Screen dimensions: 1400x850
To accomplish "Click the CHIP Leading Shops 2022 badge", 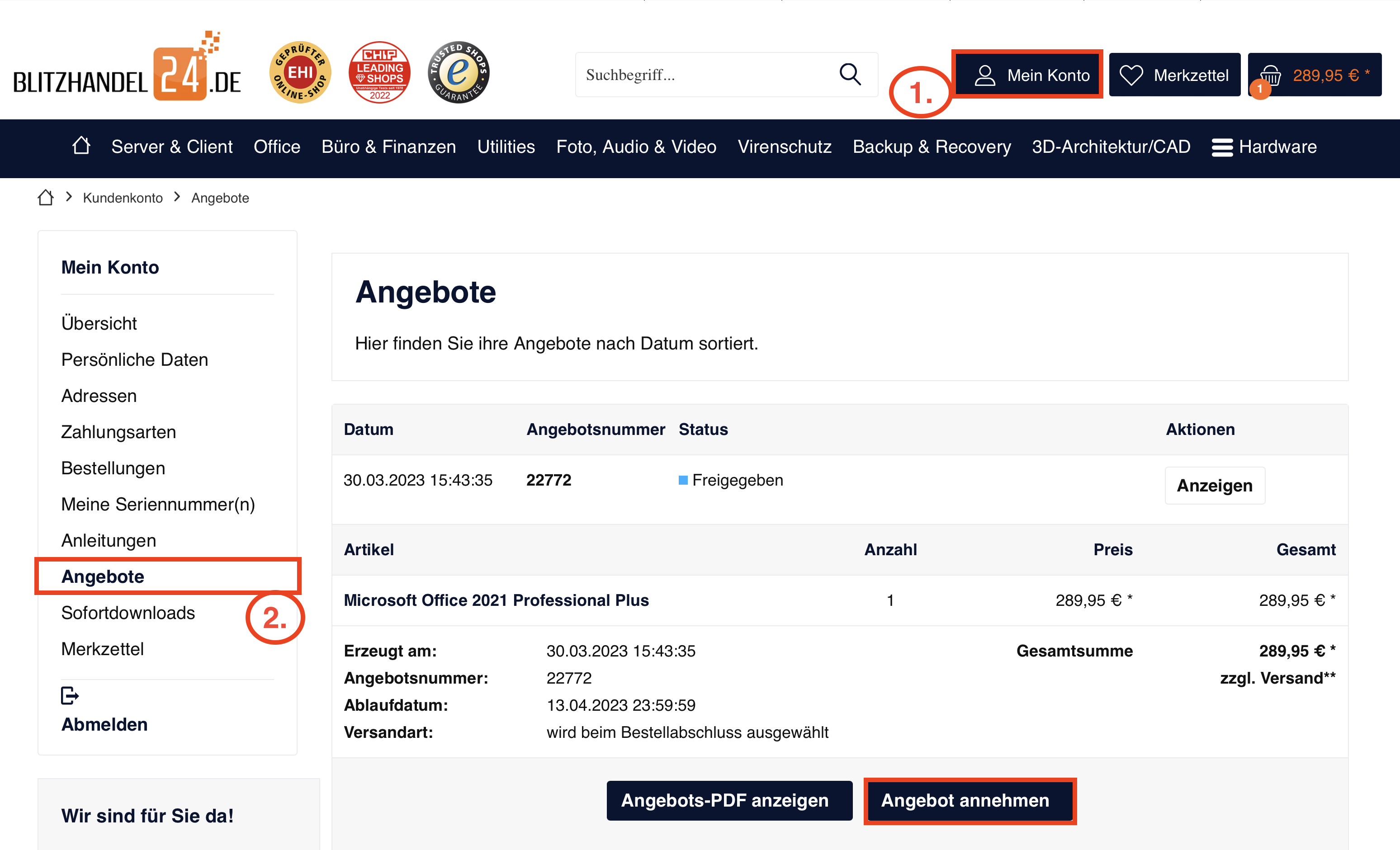I will coord(379,72).
